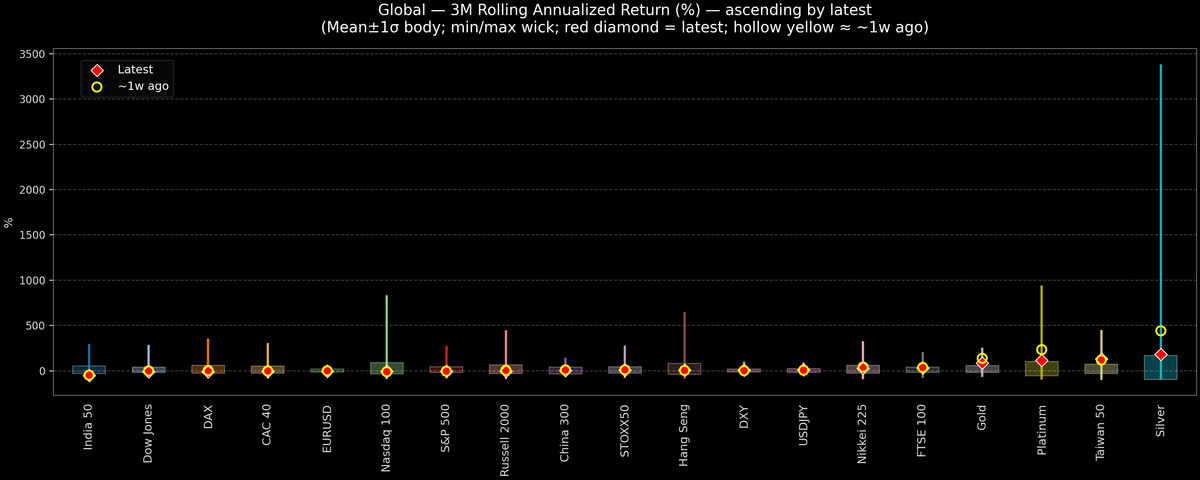Click Platinum's red diamond latest marker

tap(1041, 361)
